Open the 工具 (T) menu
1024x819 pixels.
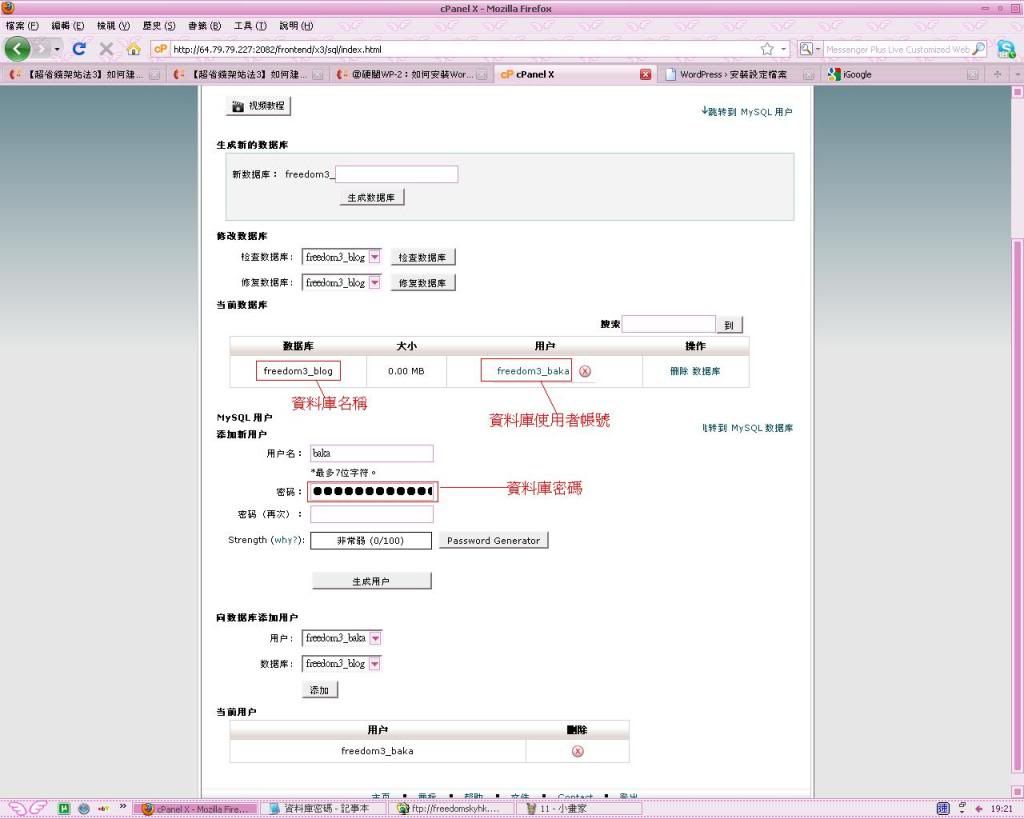pos(250,25)
